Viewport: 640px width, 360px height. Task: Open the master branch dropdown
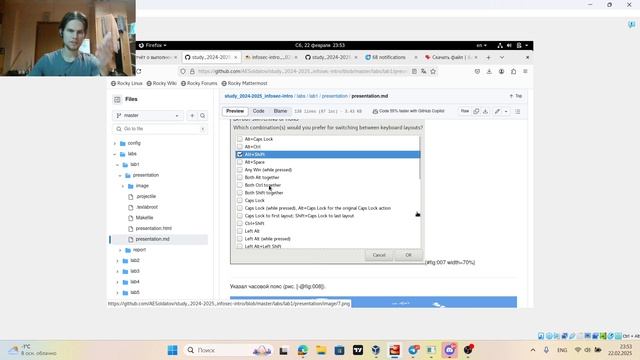point(148,116)
